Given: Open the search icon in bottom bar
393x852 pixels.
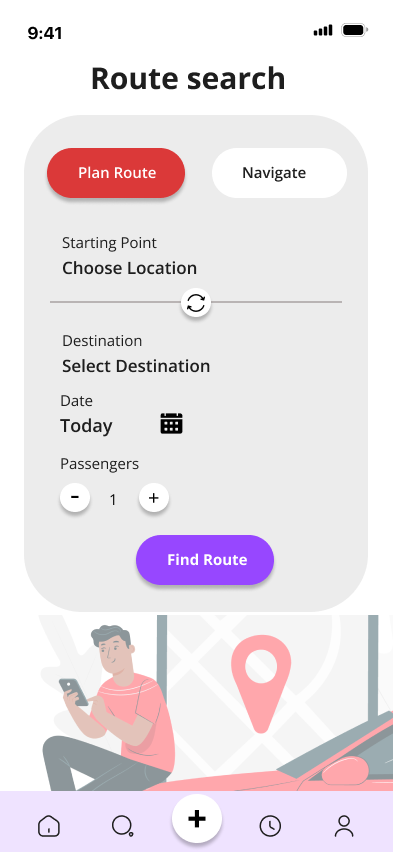Looking at the screenshot, I should tap(122, 826).
